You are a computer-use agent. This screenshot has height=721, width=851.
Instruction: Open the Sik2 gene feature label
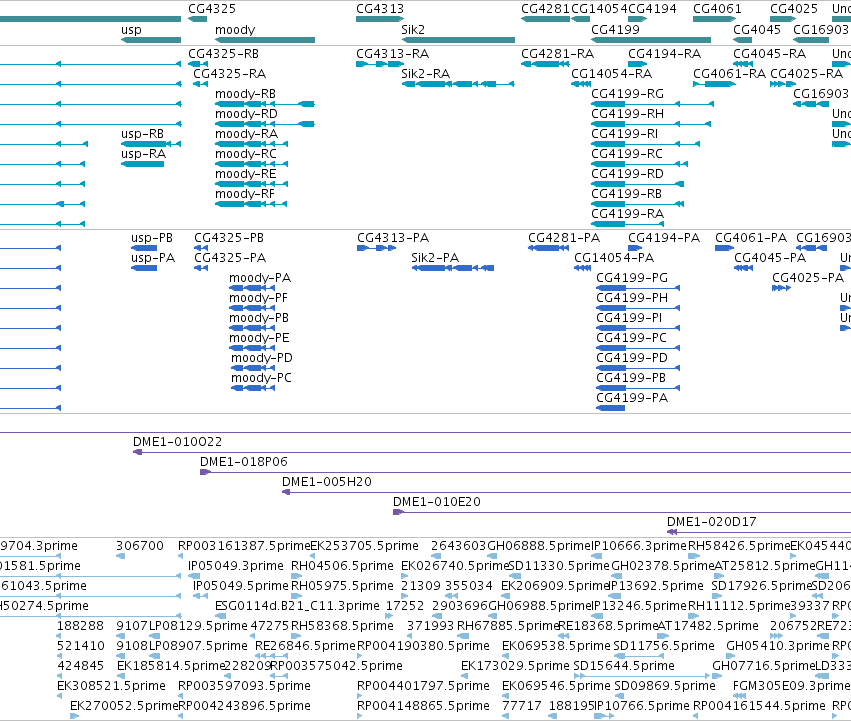tap(413, 30)
